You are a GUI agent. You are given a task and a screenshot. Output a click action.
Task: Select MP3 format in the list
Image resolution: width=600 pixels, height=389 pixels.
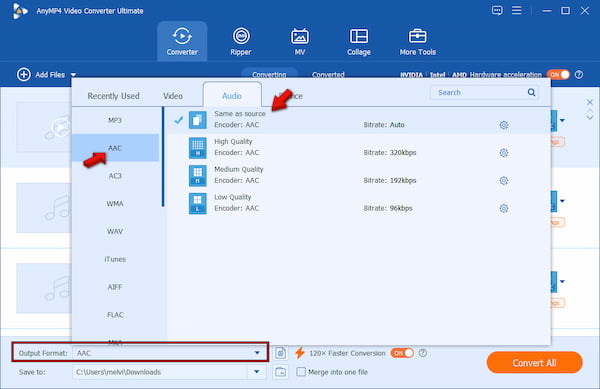point(115,120)
